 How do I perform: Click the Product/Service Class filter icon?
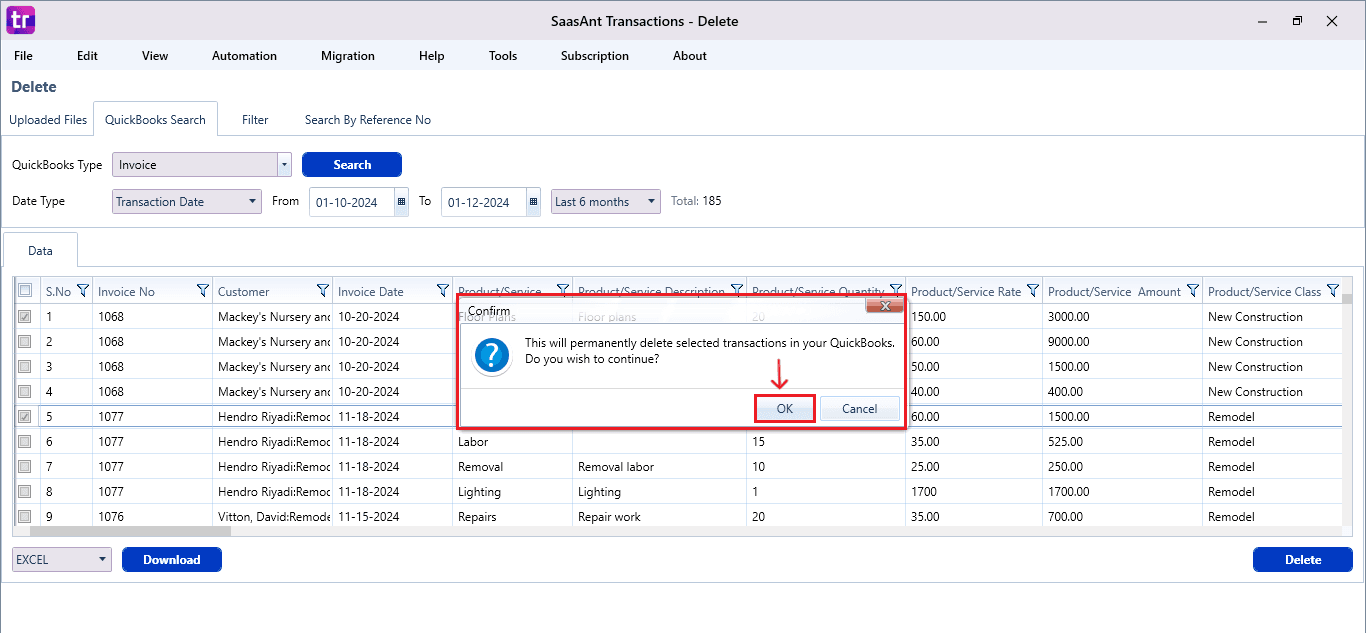coord(1332,291)
